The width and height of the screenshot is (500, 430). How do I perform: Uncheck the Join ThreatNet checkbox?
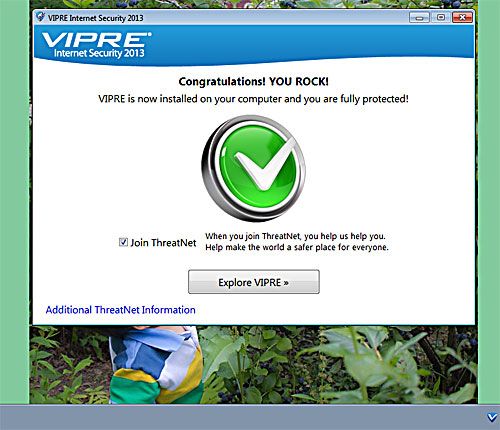[123, 242]
